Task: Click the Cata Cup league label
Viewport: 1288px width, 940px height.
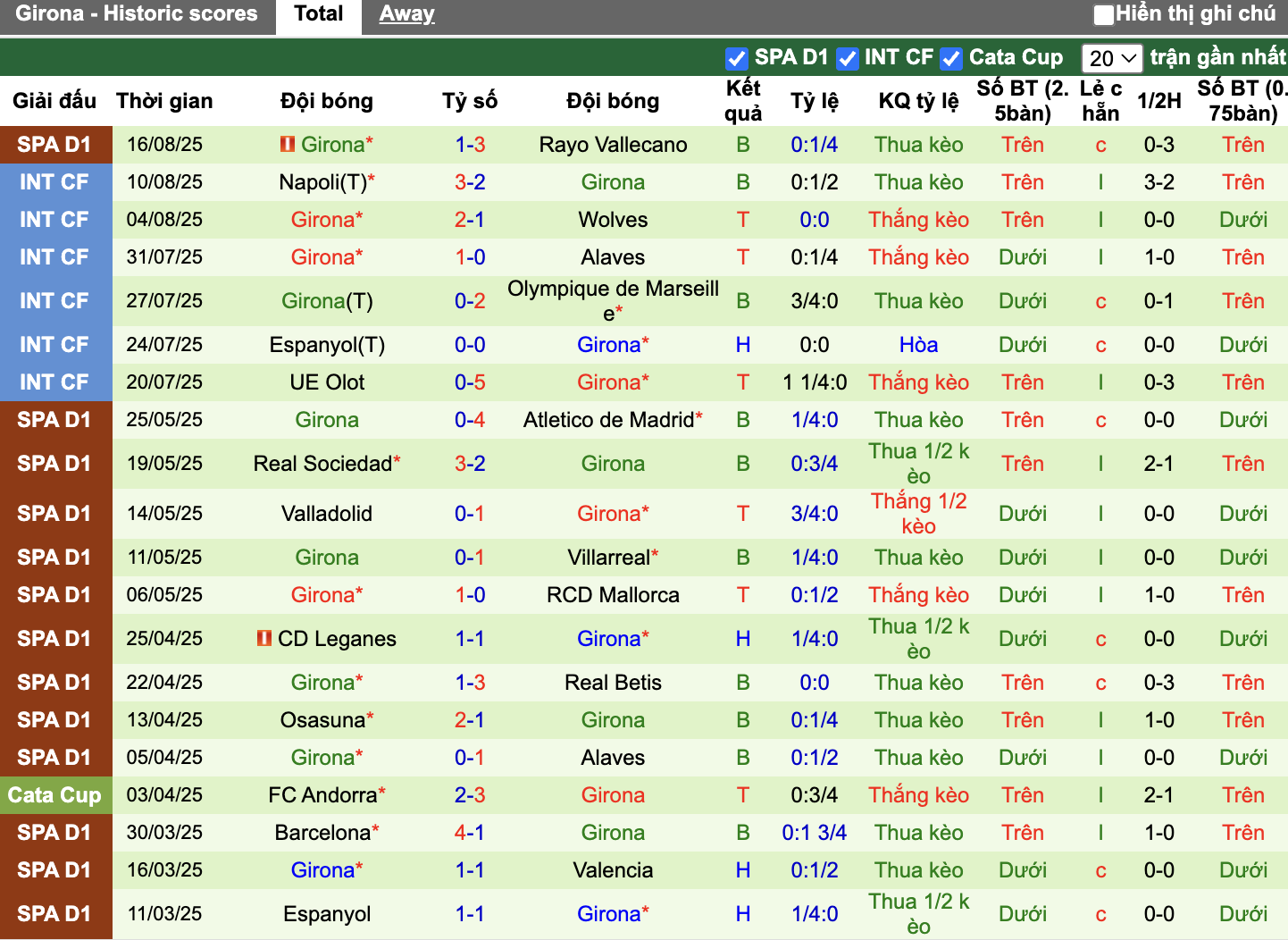Action: pos(54,795)
